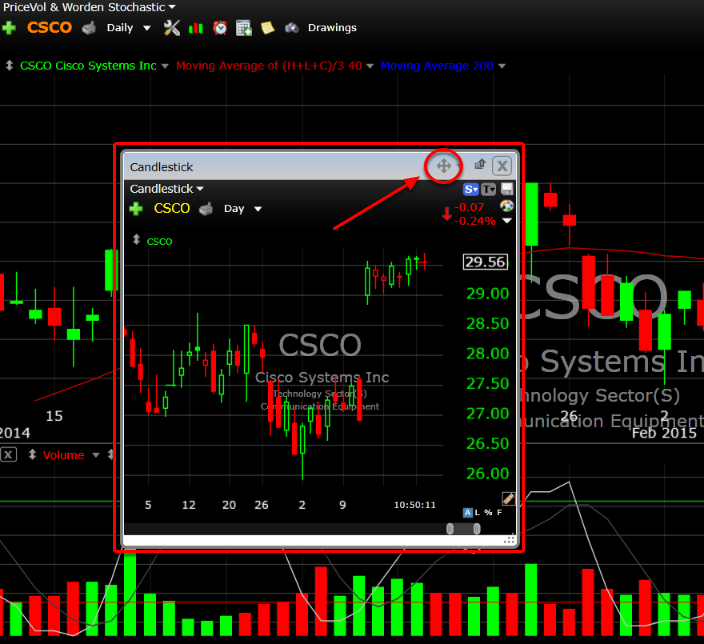Click the orange CSCO ticker symbol
This screenshot has width=704, height=644.
pos(49,27)
